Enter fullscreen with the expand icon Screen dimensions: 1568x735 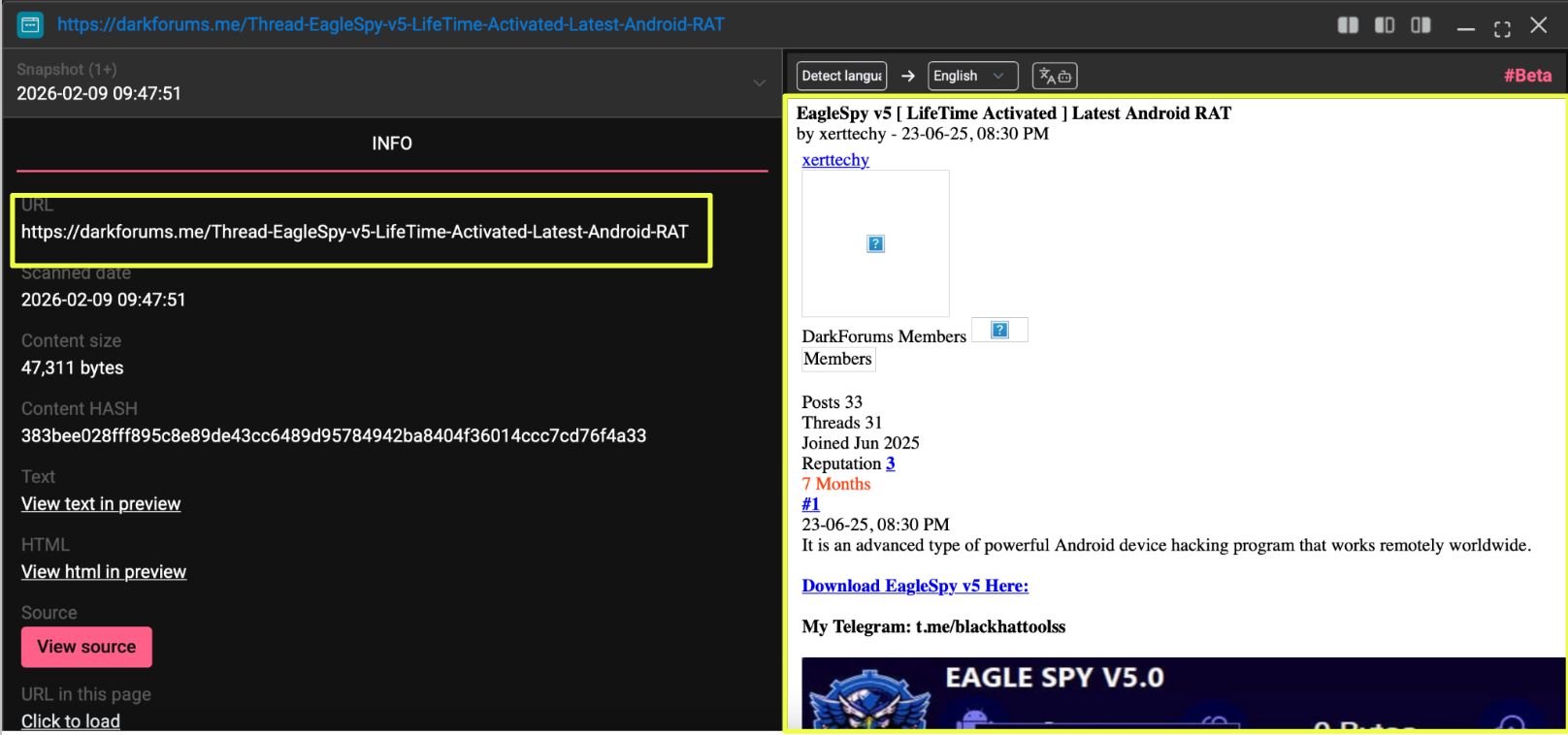(x=1502, y=28)
